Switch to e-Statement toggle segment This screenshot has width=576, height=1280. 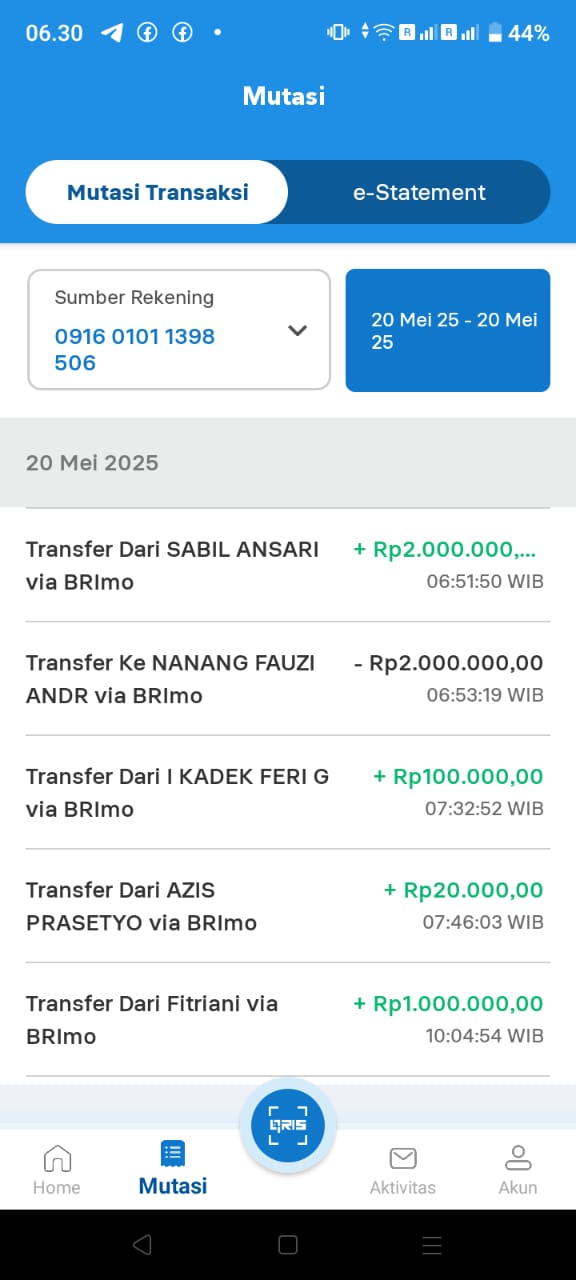(419, 192)
